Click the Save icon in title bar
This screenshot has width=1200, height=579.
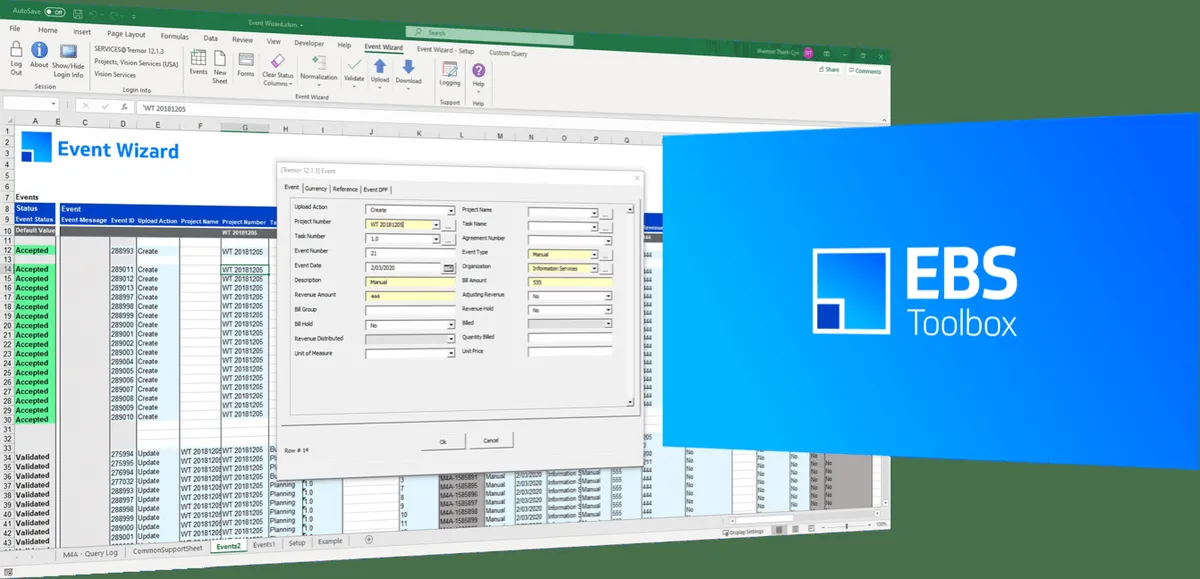(80, 12)
